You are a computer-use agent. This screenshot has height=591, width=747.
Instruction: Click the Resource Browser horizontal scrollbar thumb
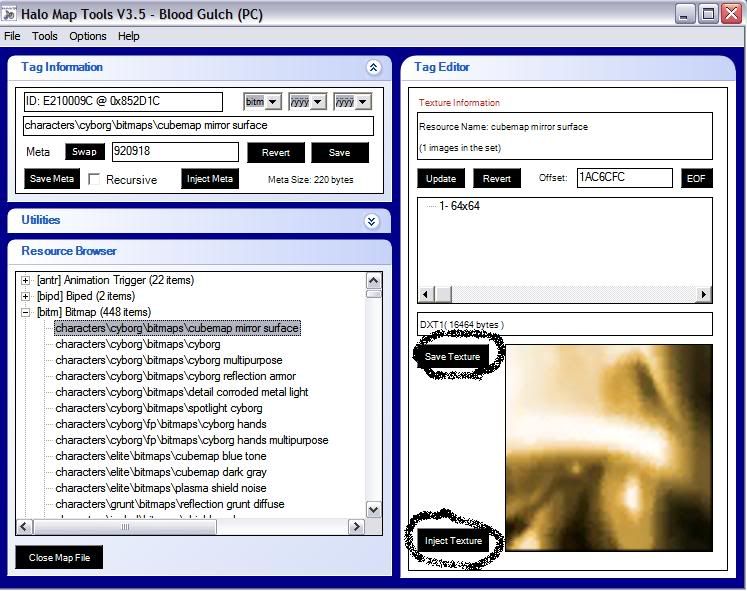coord(125,527)
